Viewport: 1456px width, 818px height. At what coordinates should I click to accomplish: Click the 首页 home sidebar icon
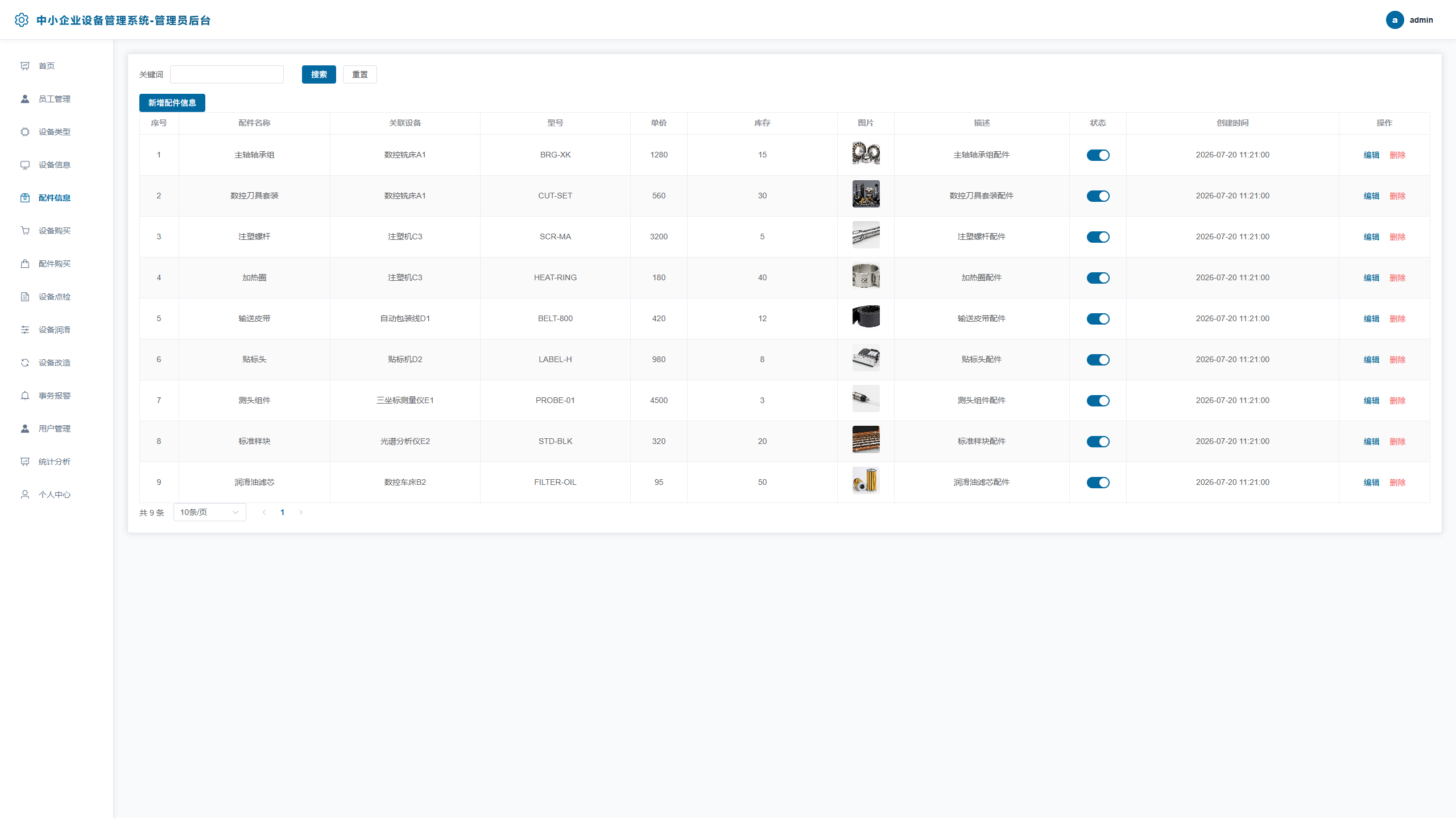click(x=25, y=66)
